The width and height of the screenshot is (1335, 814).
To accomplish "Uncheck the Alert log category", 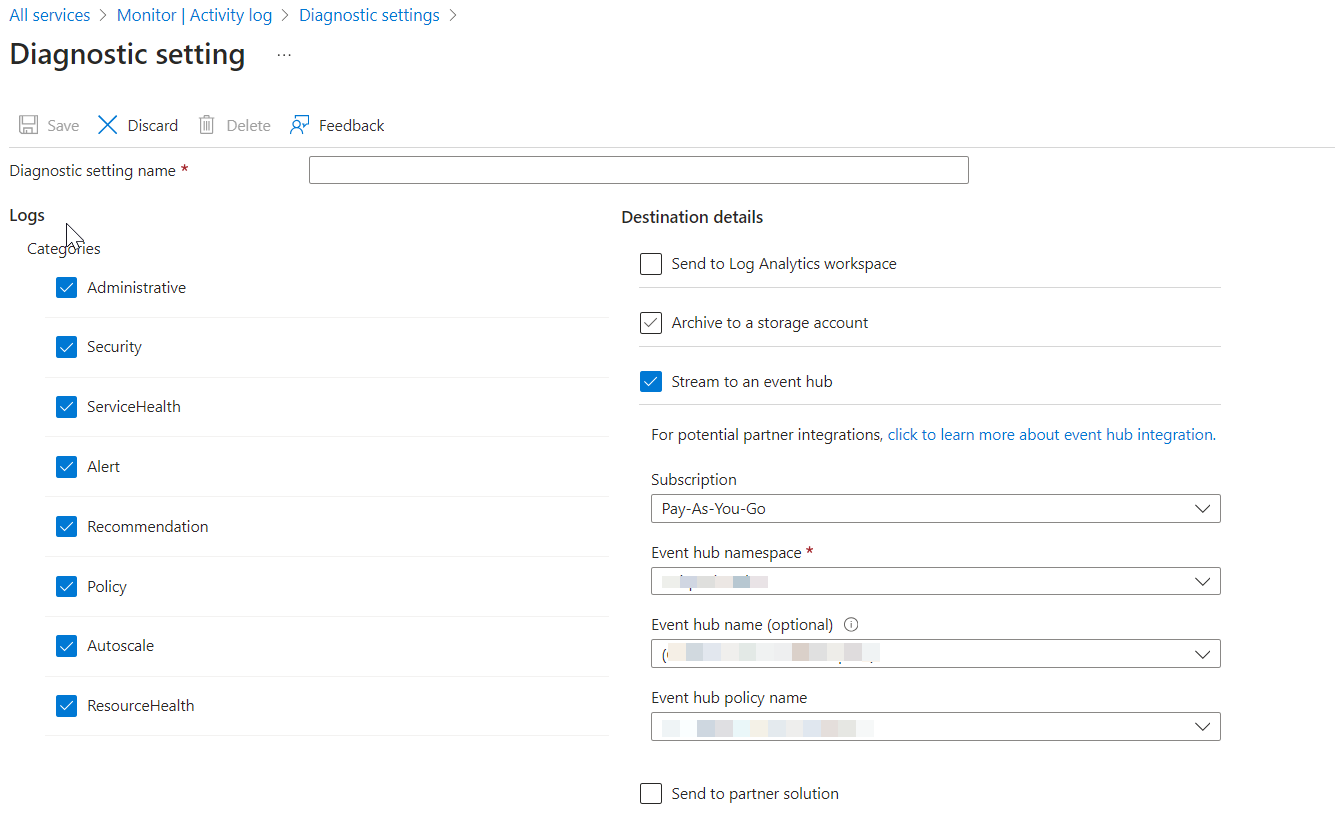I will (66, 467).
